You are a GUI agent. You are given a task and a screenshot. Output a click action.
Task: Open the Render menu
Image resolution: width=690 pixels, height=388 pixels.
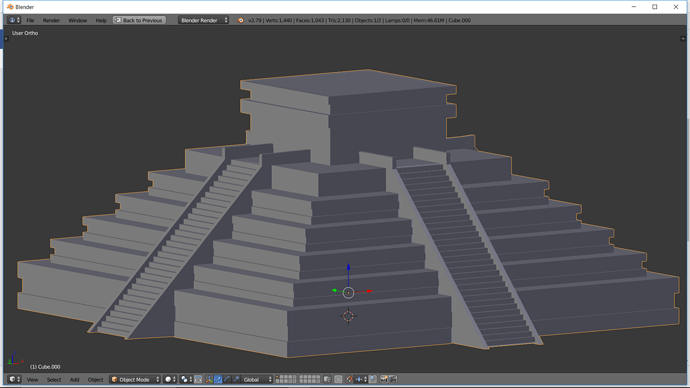51,20
